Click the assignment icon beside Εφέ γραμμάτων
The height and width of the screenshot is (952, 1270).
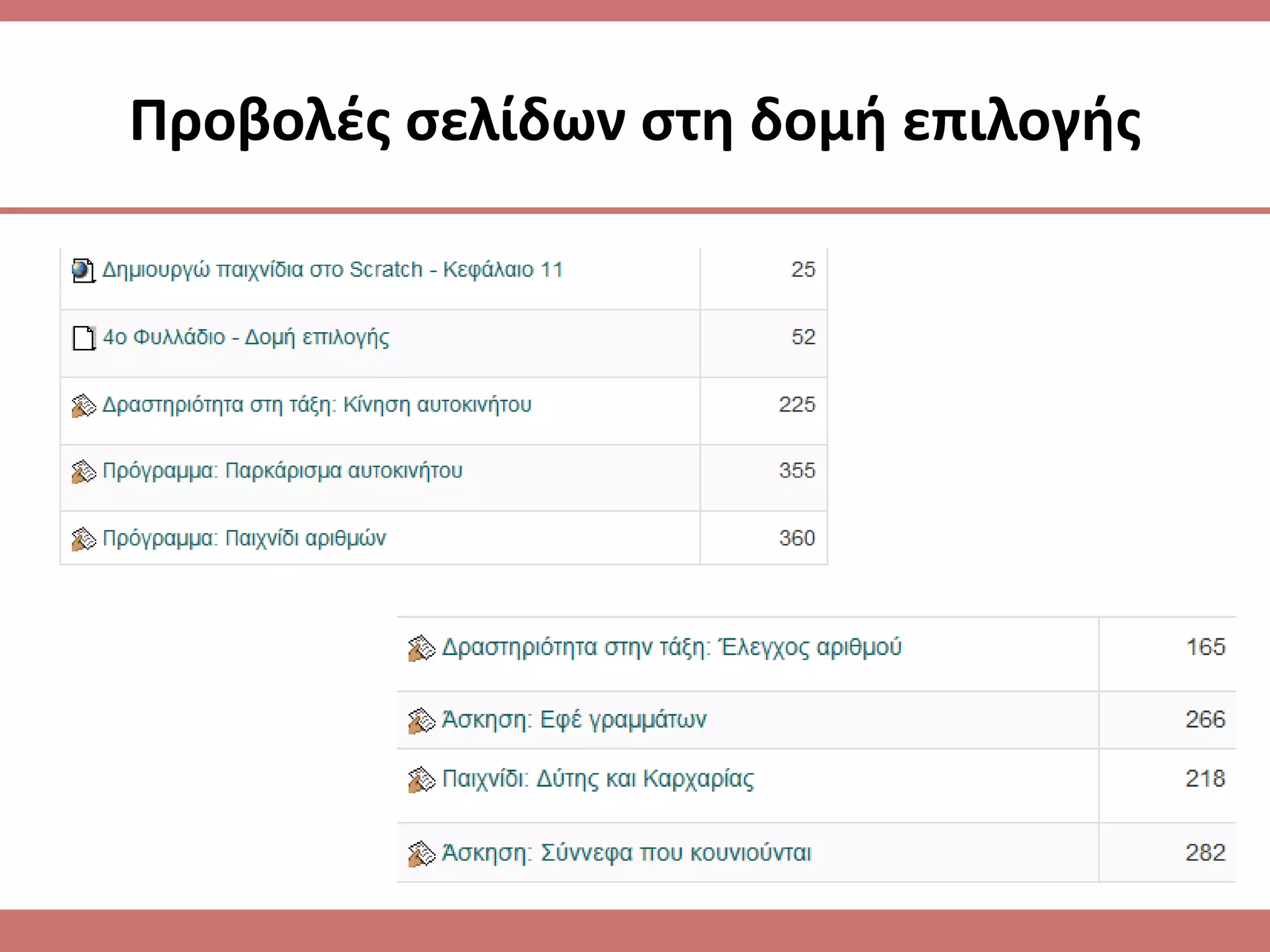pyautogui.click(x=422, y=720)
